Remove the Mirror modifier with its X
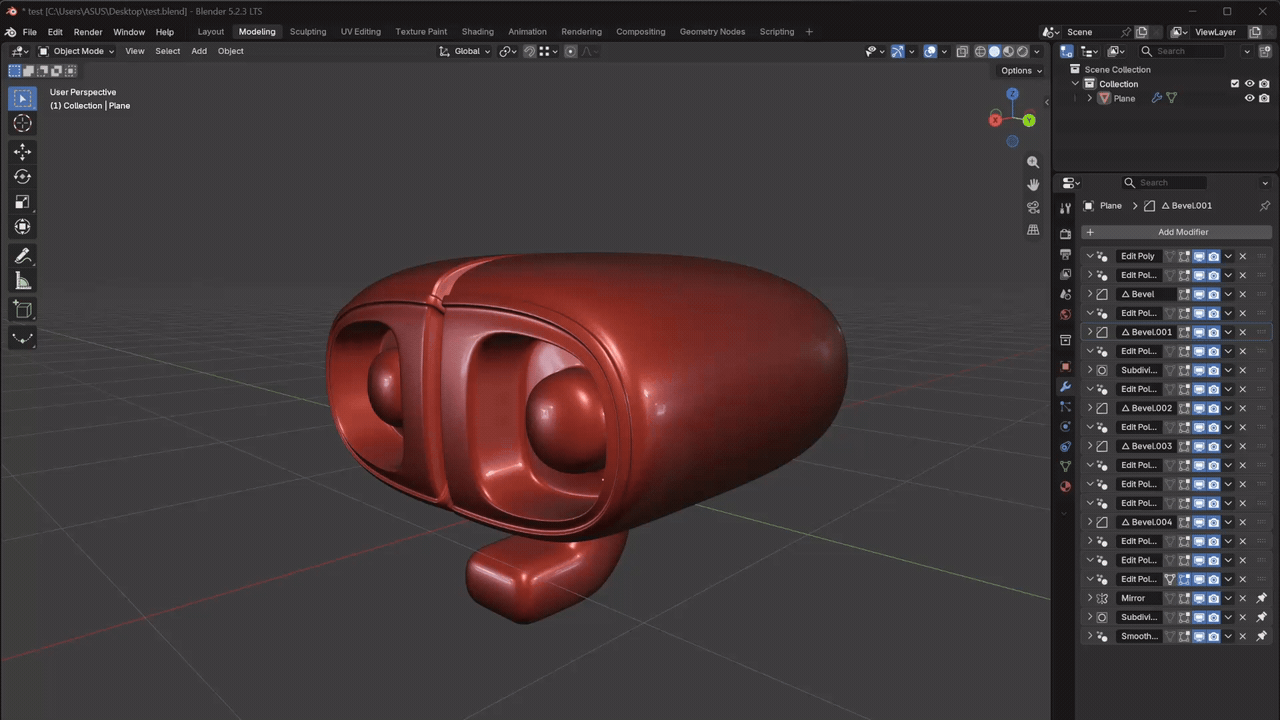1280x720 pixels. pyautogui.click(x=1243, y=598)
